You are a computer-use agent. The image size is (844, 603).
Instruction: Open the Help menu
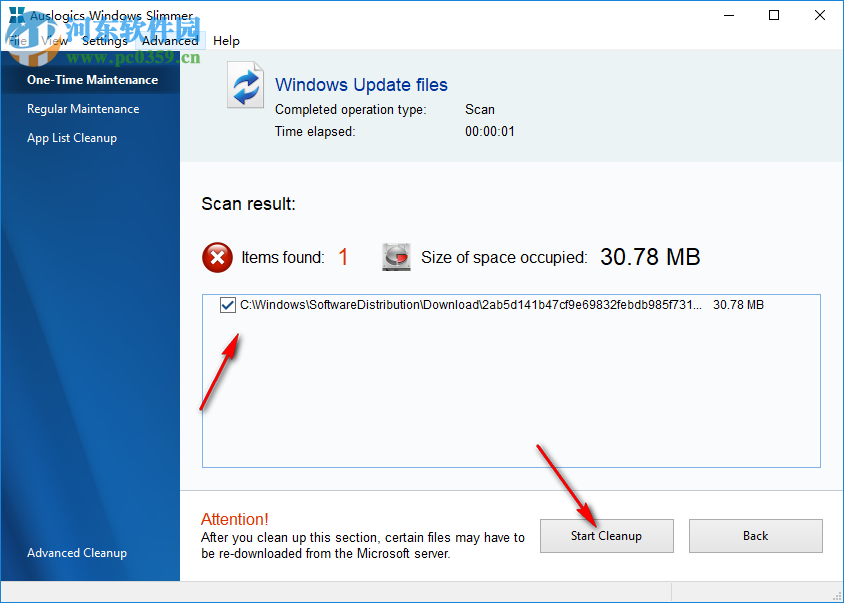[x=226, y=41]
